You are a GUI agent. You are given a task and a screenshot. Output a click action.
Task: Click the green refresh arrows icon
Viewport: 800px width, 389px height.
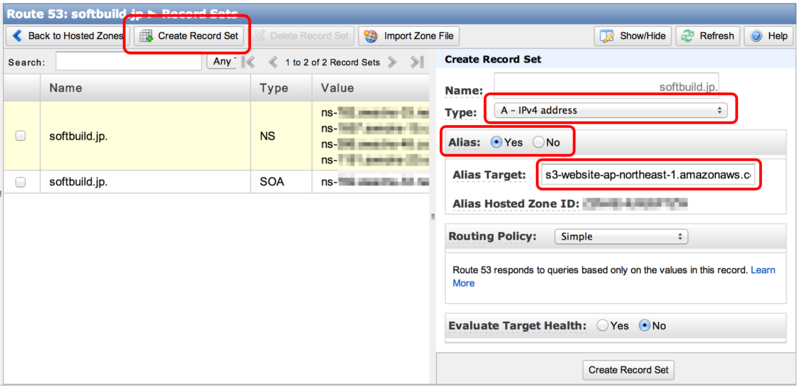(688, 36)
